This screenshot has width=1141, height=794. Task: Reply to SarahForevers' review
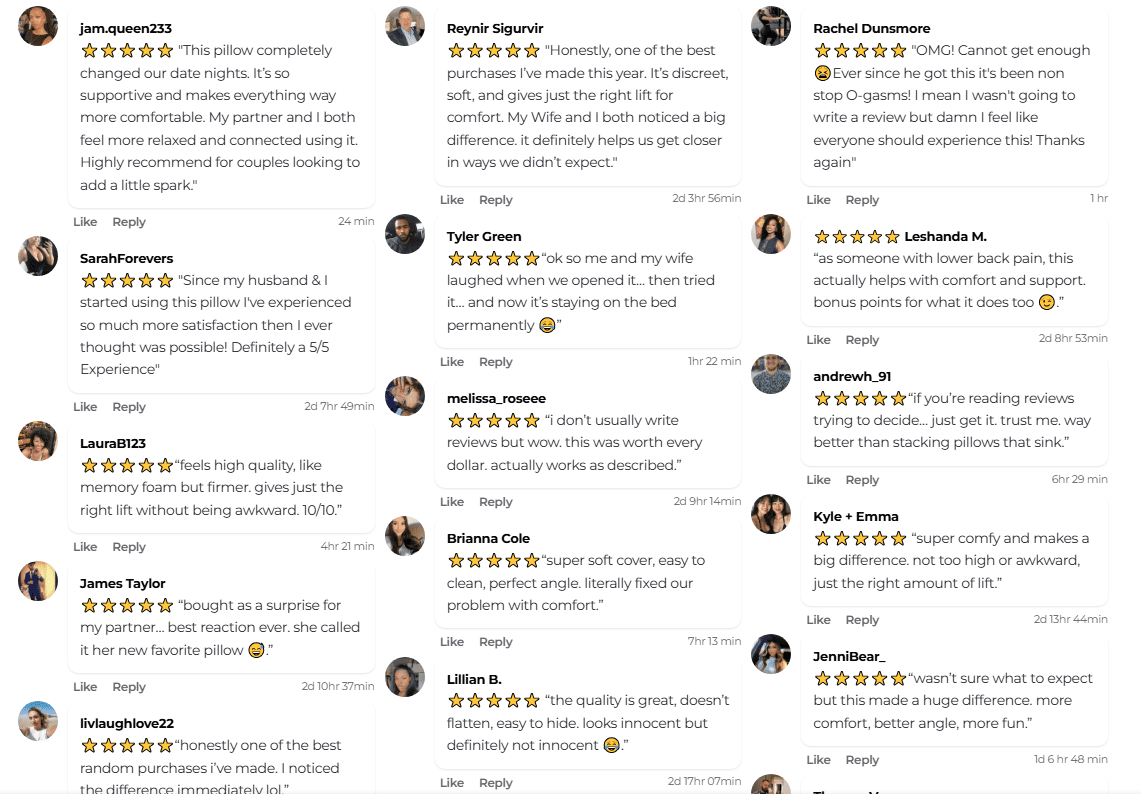(129, 407)
